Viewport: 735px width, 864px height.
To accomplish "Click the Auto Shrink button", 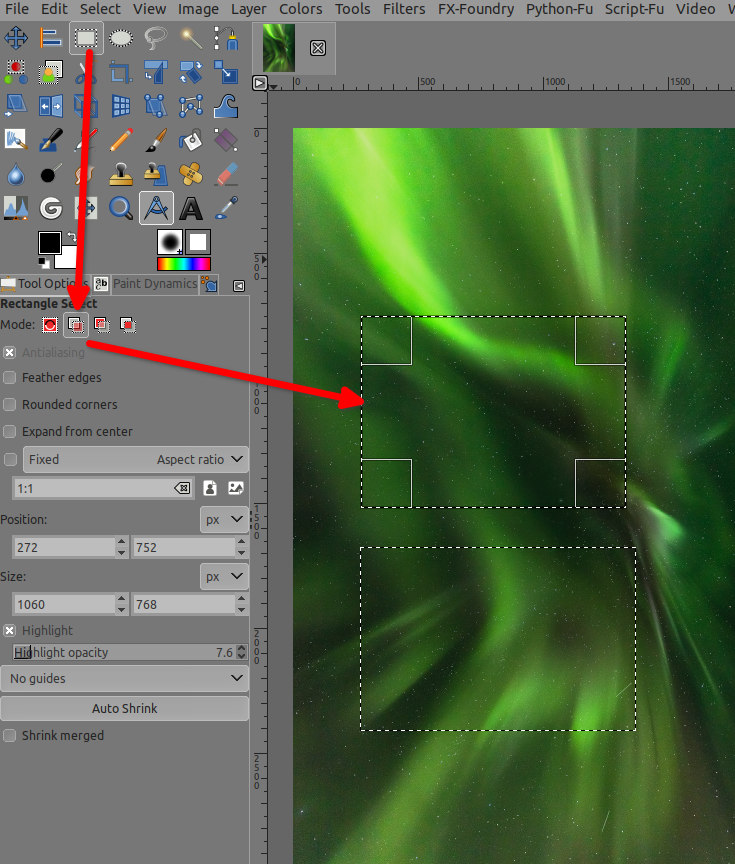I will pos(125,709).
